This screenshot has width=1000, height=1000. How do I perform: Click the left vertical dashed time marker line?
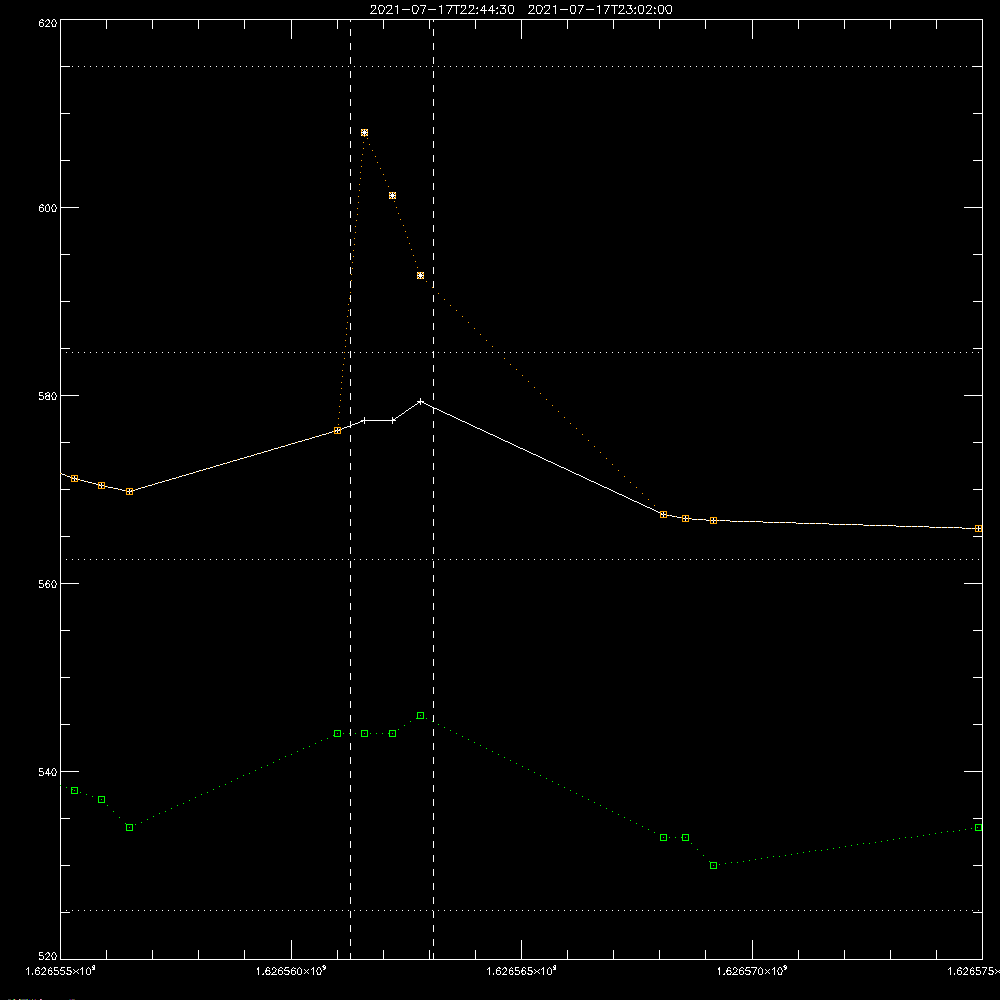pos(350,488)
